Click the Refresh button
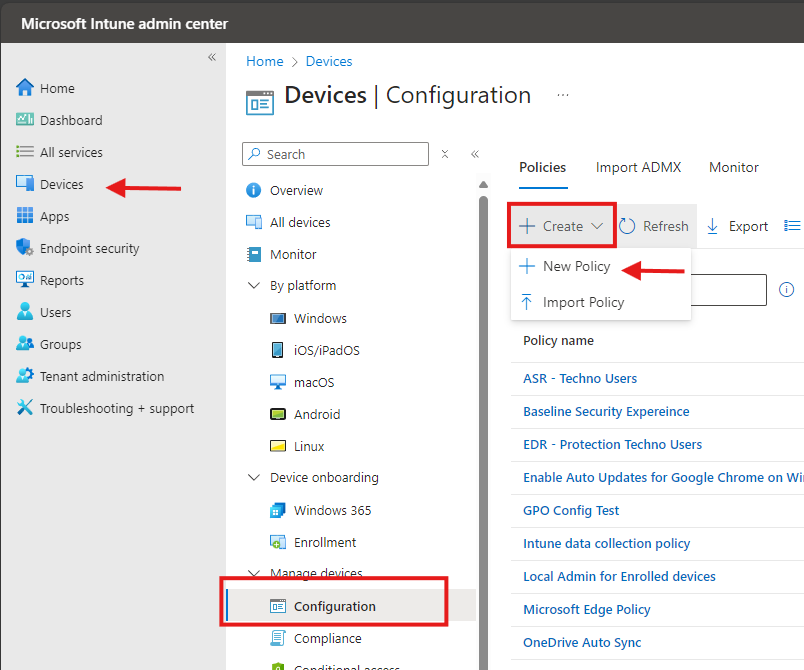 (x=654, y=226)
